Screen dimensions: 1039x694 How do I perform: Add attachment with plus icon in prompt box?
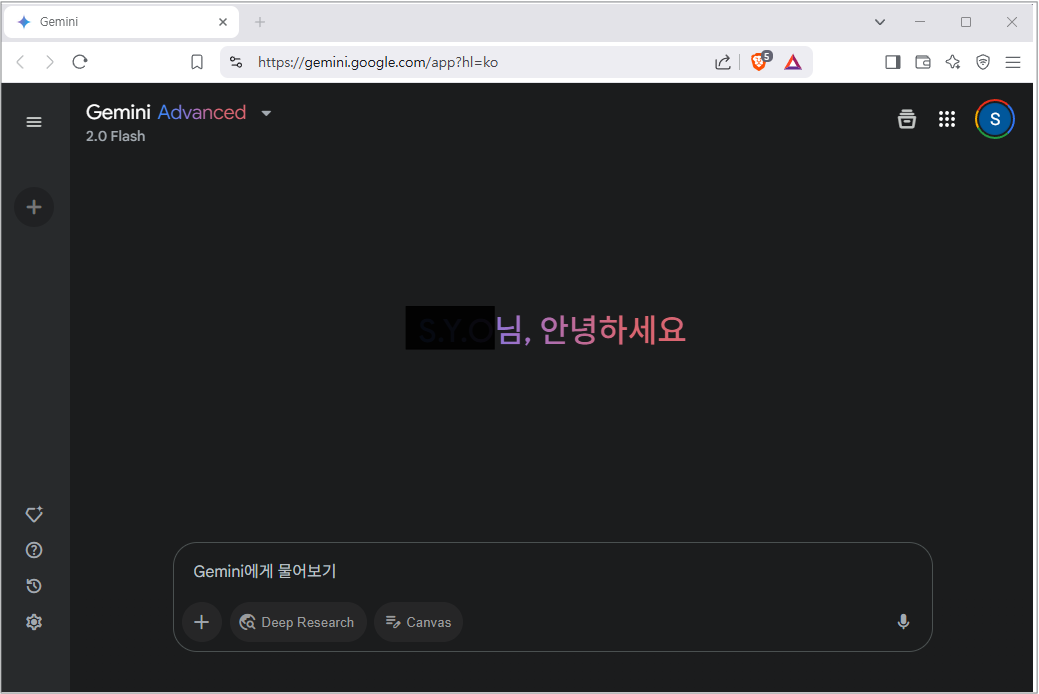pyautogui.click(x=201, y=622)
